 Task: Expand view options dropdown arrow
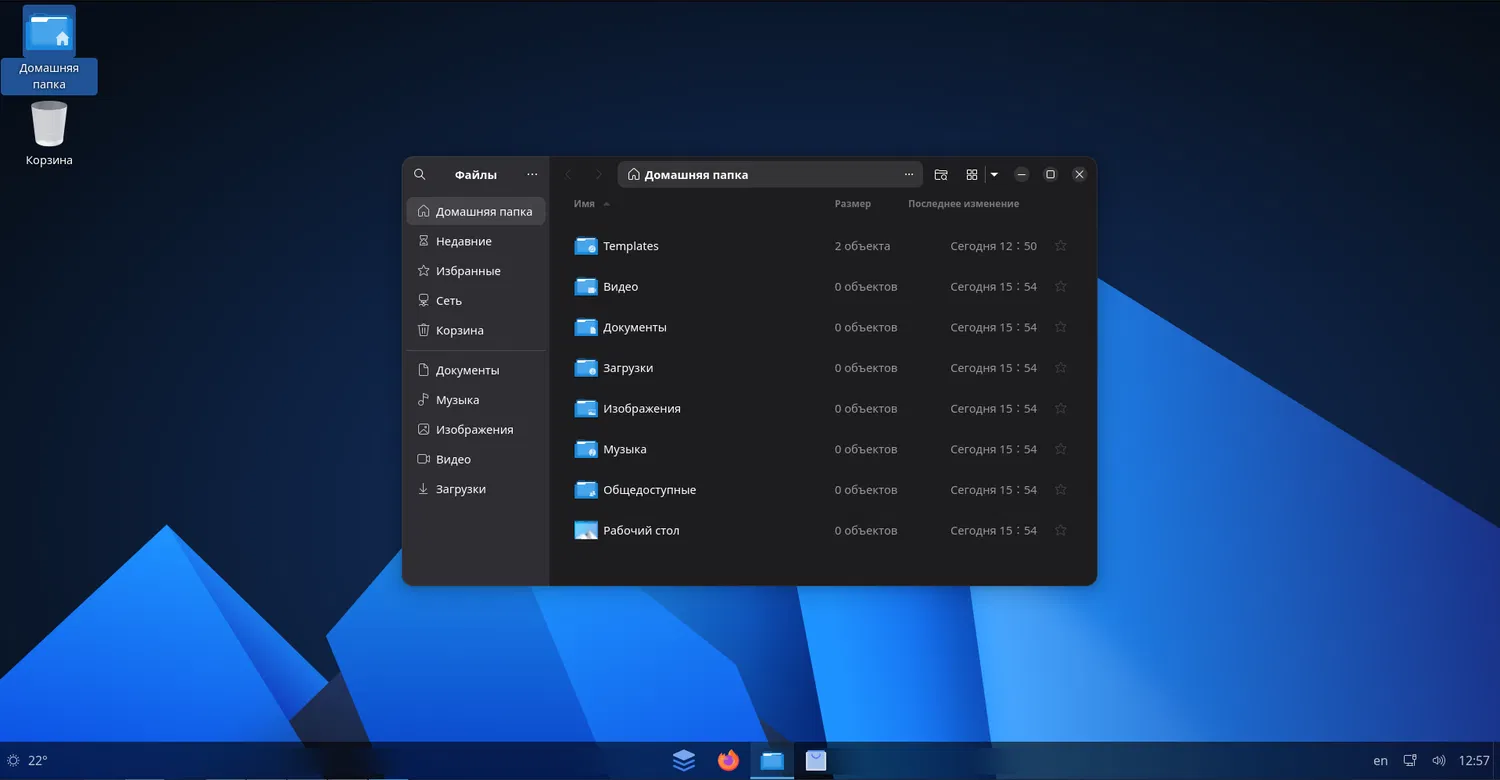tap(994, 174)
